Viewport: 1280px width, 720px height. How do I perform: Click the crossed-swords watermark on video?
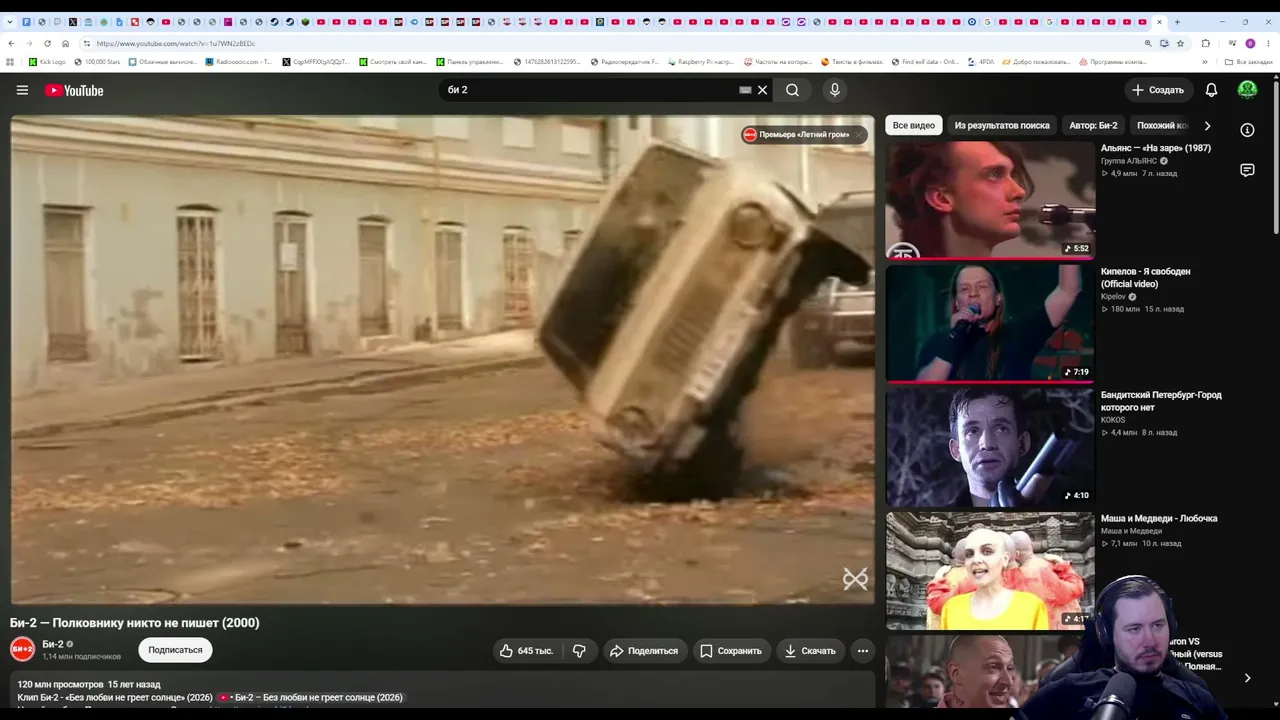[x=855, y=579]
